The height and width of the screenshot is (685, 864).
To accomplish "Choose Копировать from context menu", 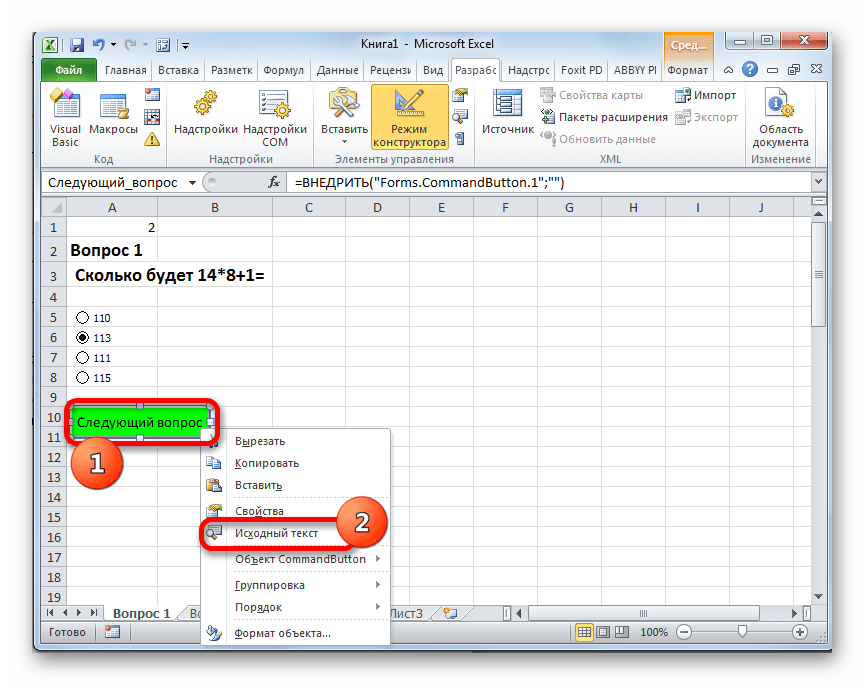I will click(296, 463).
